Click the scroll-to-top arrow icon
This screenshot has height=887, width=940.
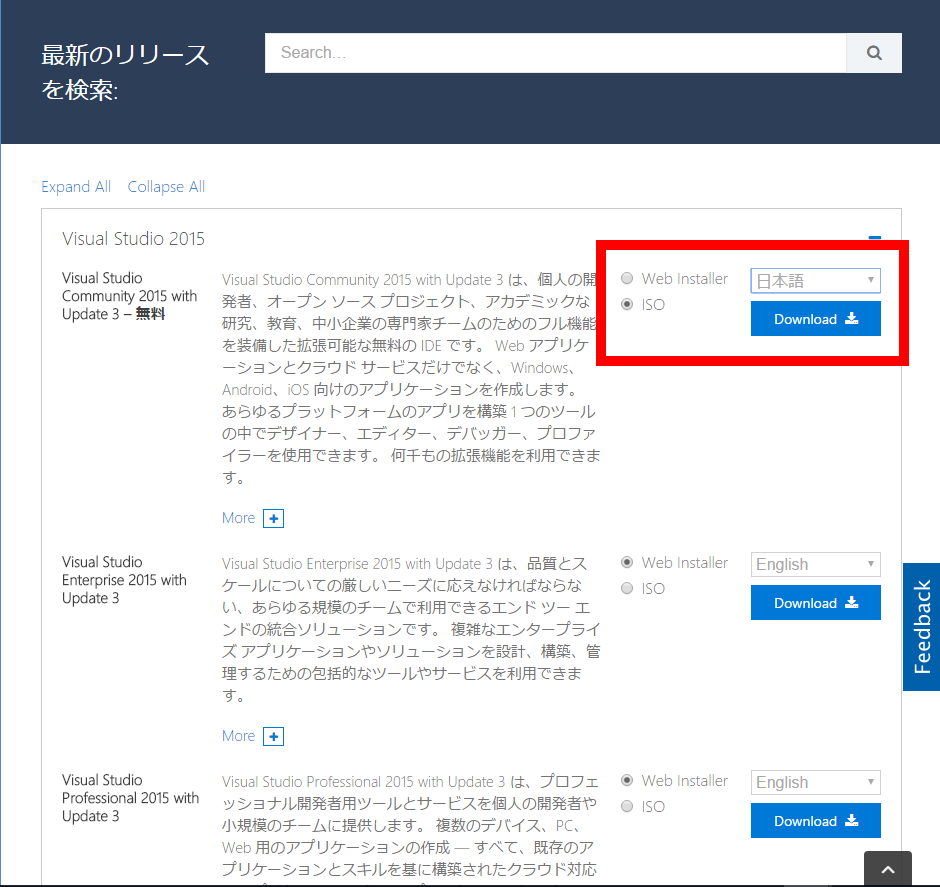887,868
